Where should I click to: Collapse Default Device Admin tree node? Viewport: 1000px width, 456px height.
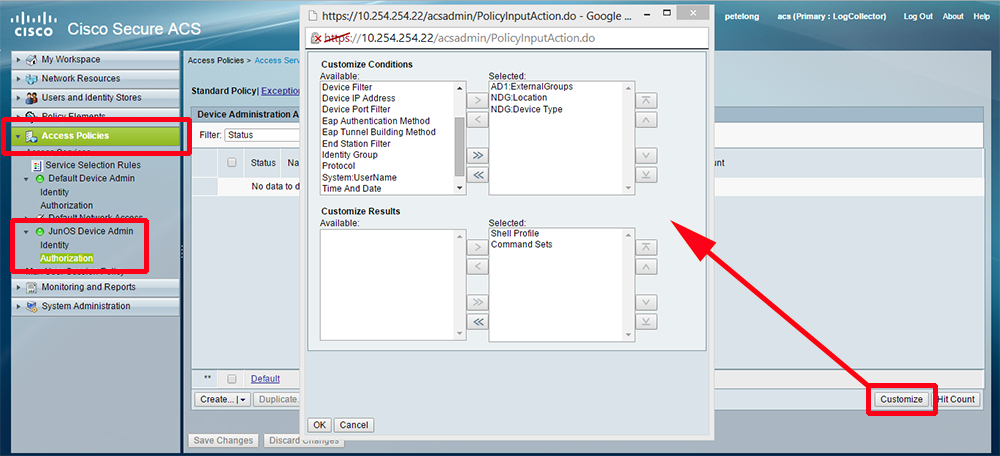pos(26,179)
